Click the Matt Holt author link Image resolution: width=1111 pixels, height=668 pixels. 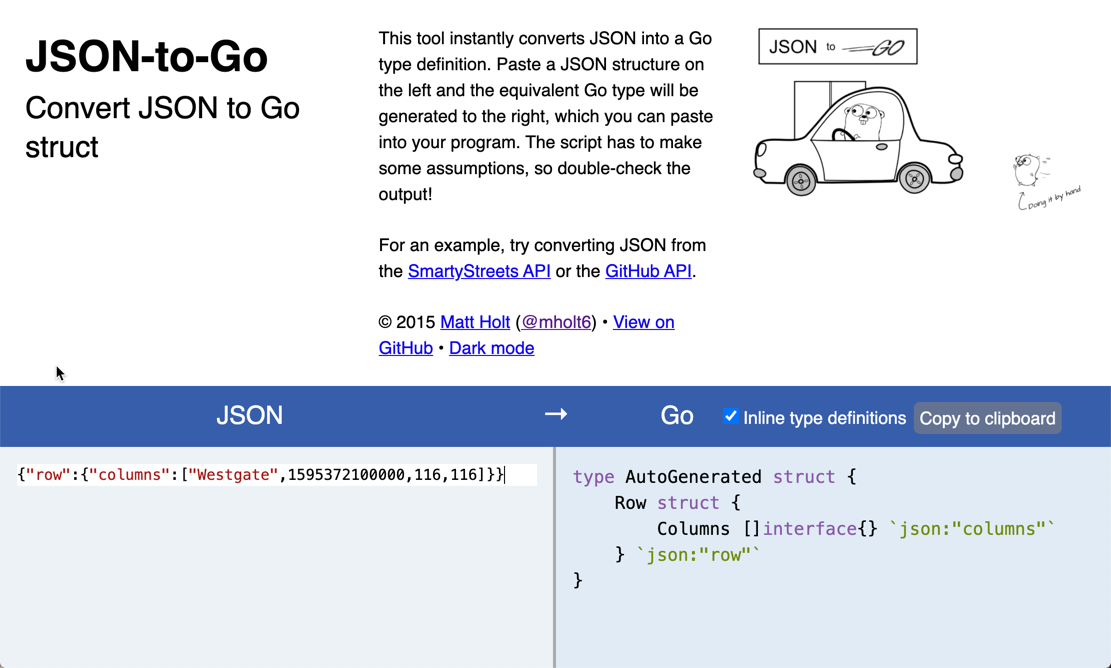474,322
